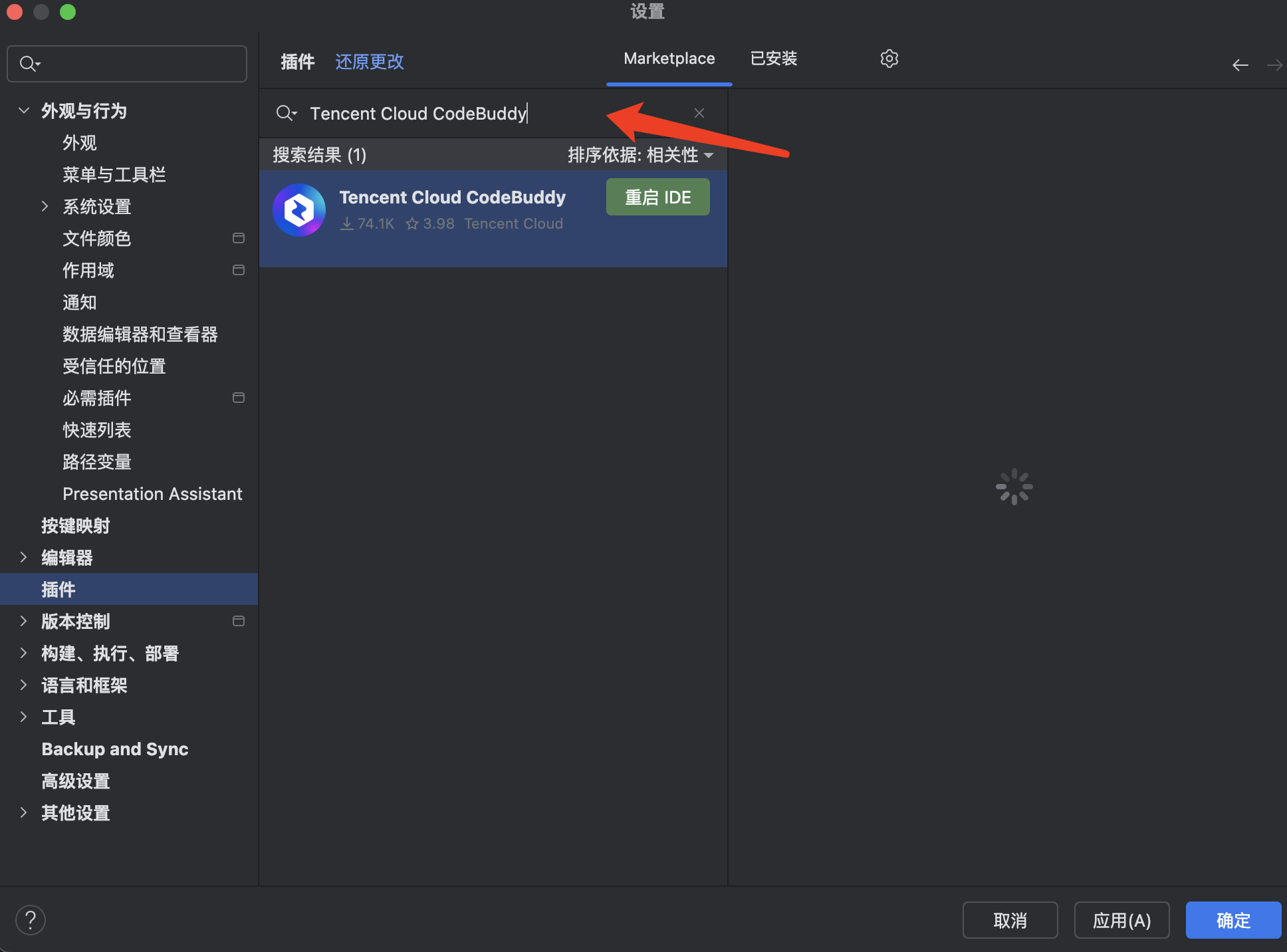Viewport: 1287px width, 952px height.
Task: Click the back navigation arrow
Action: point(1240,64)
